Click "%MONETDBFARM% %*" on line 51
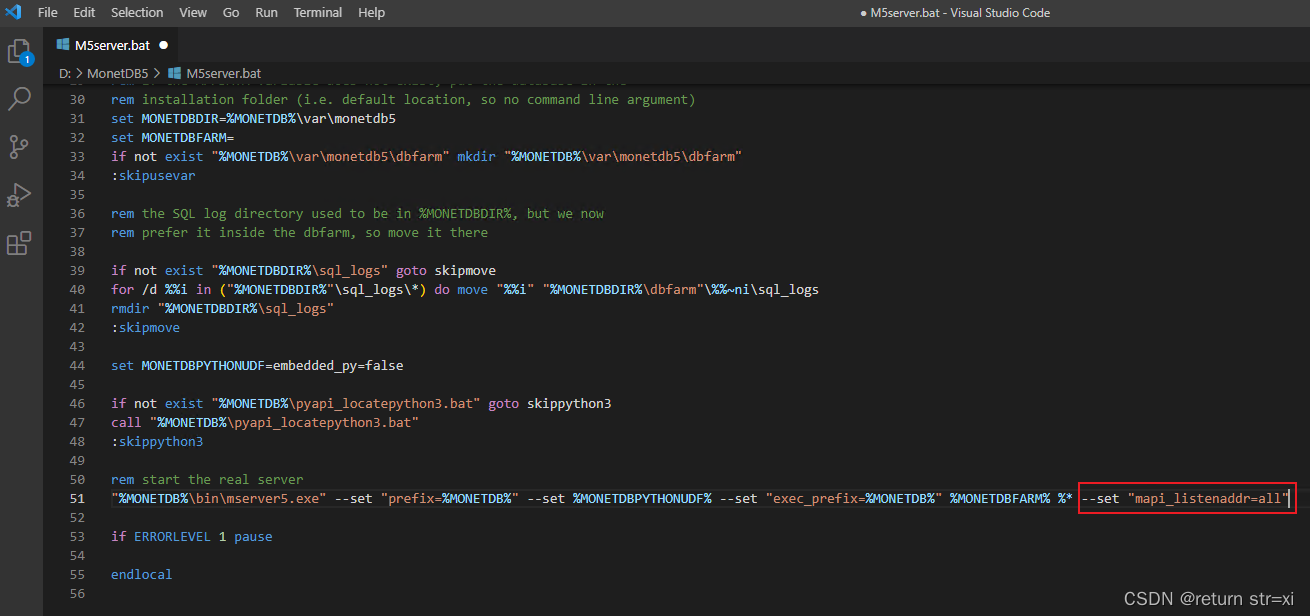 point(1011,498)
